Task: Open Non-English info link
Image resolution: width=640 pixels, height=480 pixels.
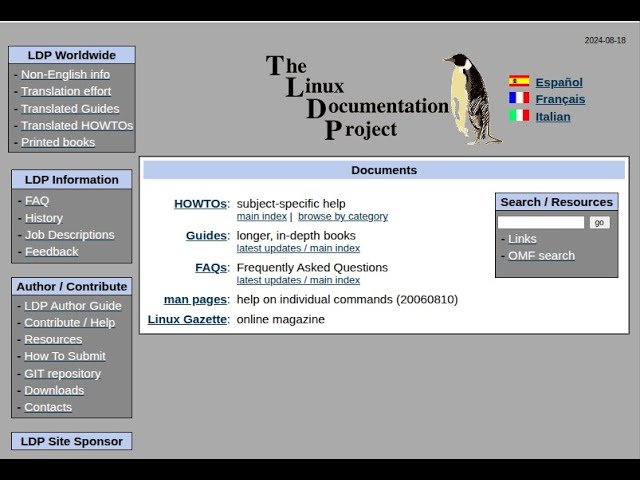Action: [65, 74]
